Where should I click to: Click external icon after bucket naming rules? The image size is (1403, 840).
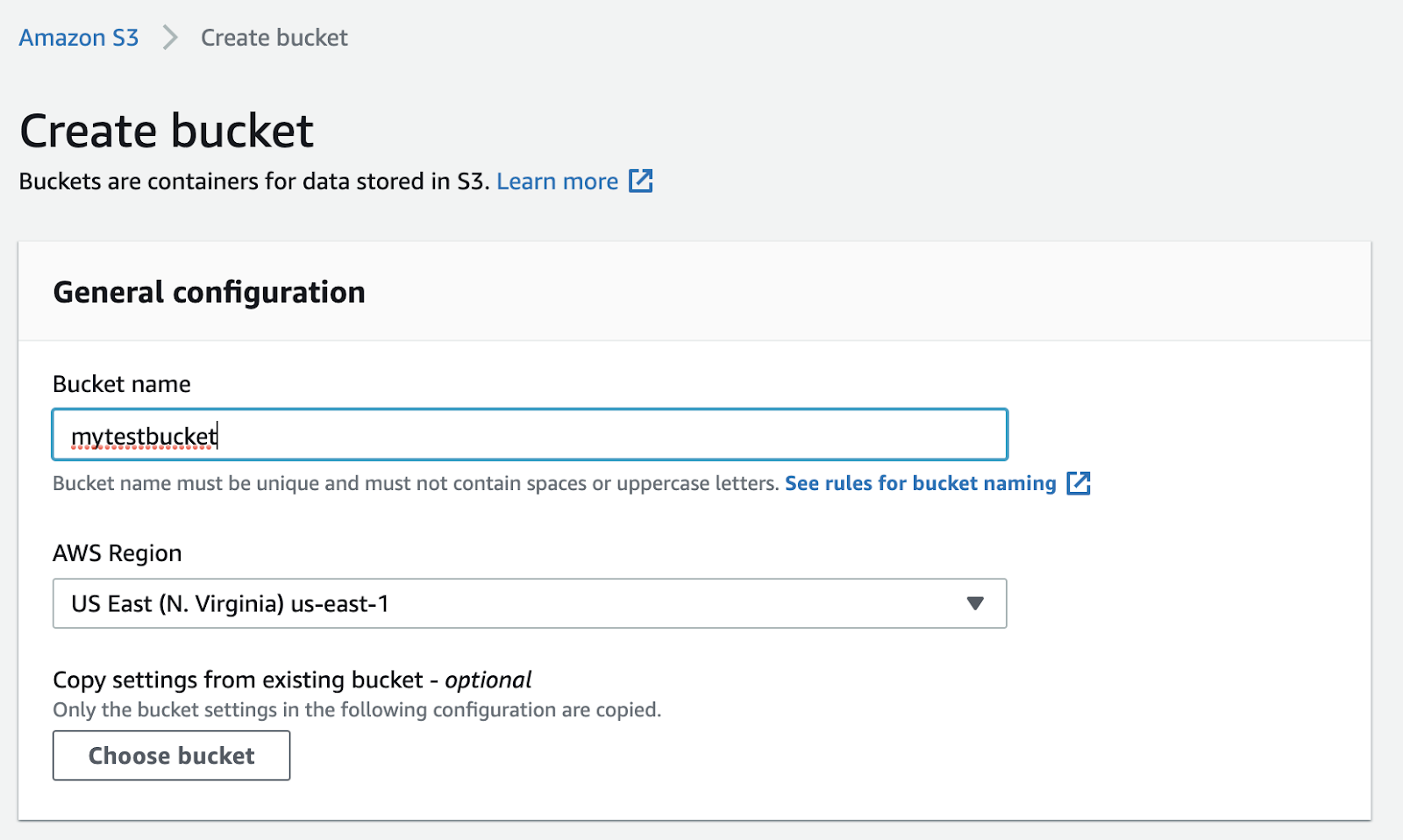[x=1079, y=483]
